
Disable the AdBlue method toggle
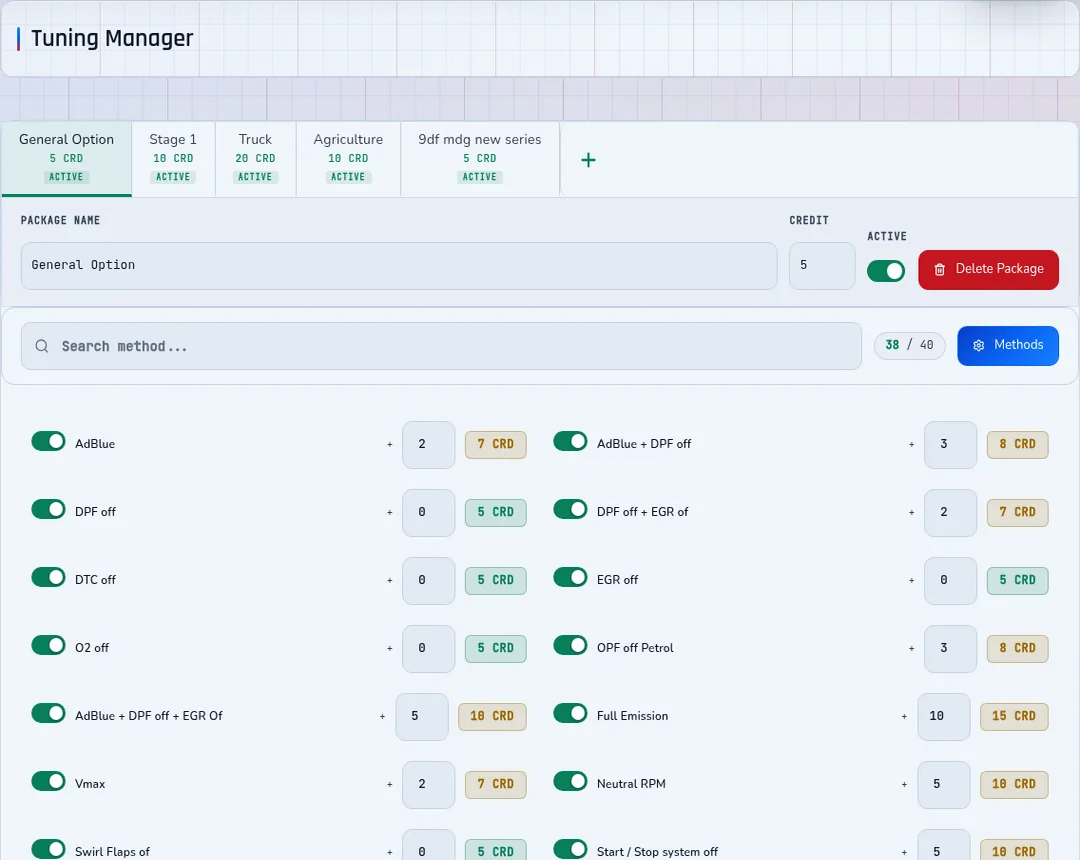point(48,441)
